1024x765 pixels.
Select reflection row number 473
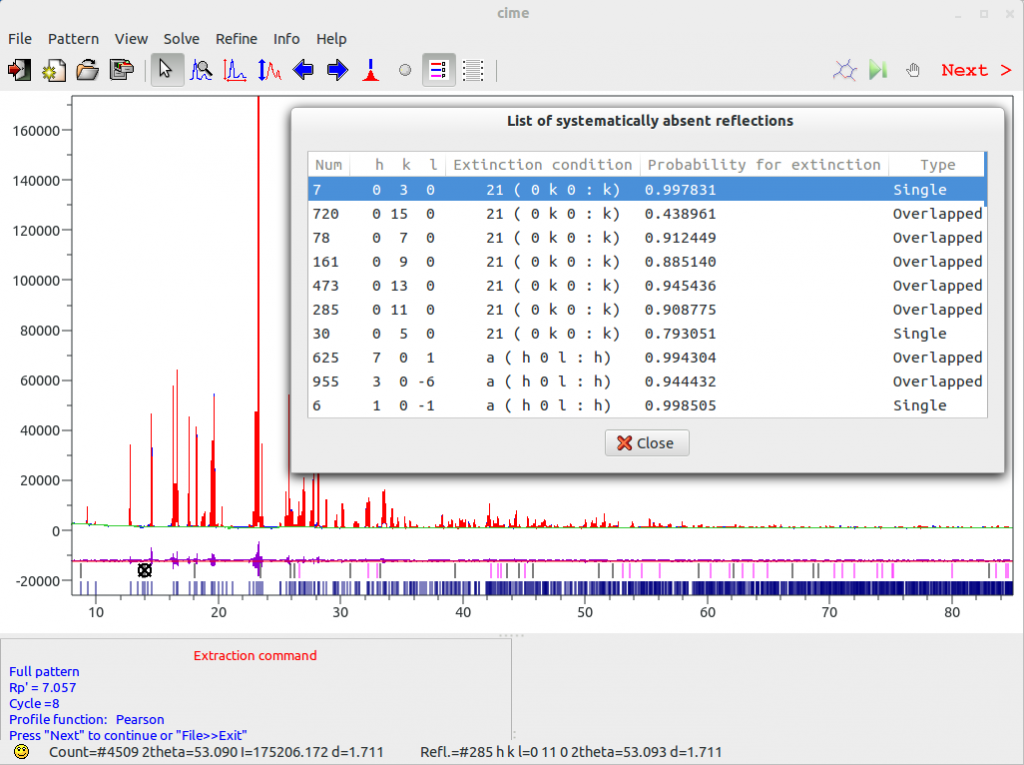[647, 285]
